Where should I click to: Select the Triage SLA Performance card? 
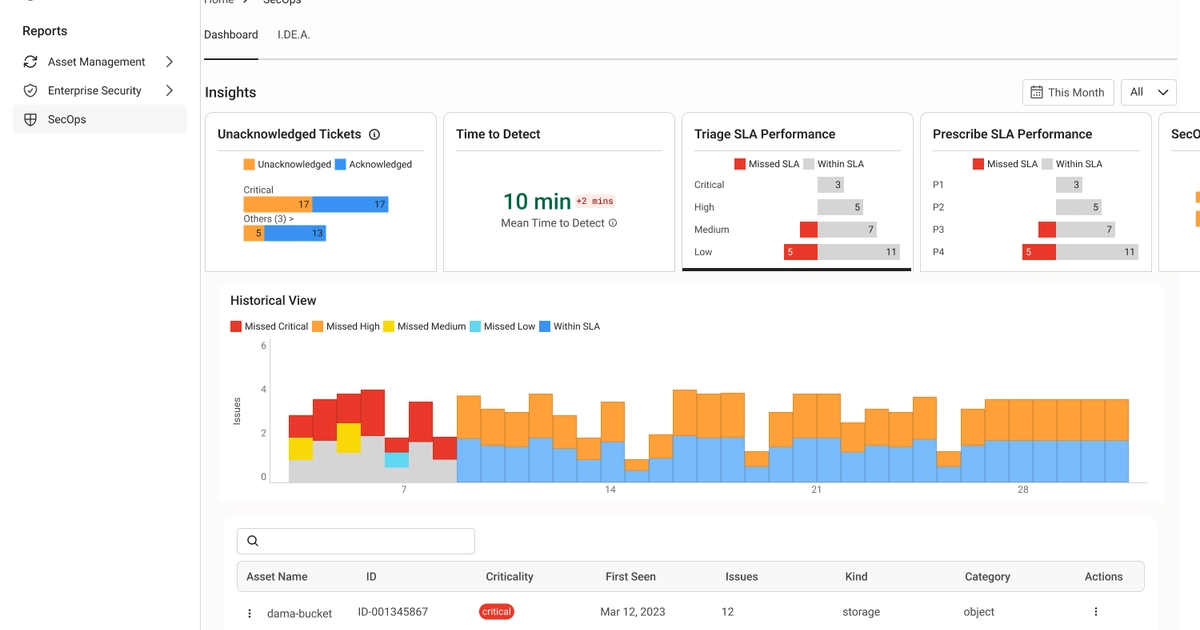pyautogui.click(x=797, y=192)
